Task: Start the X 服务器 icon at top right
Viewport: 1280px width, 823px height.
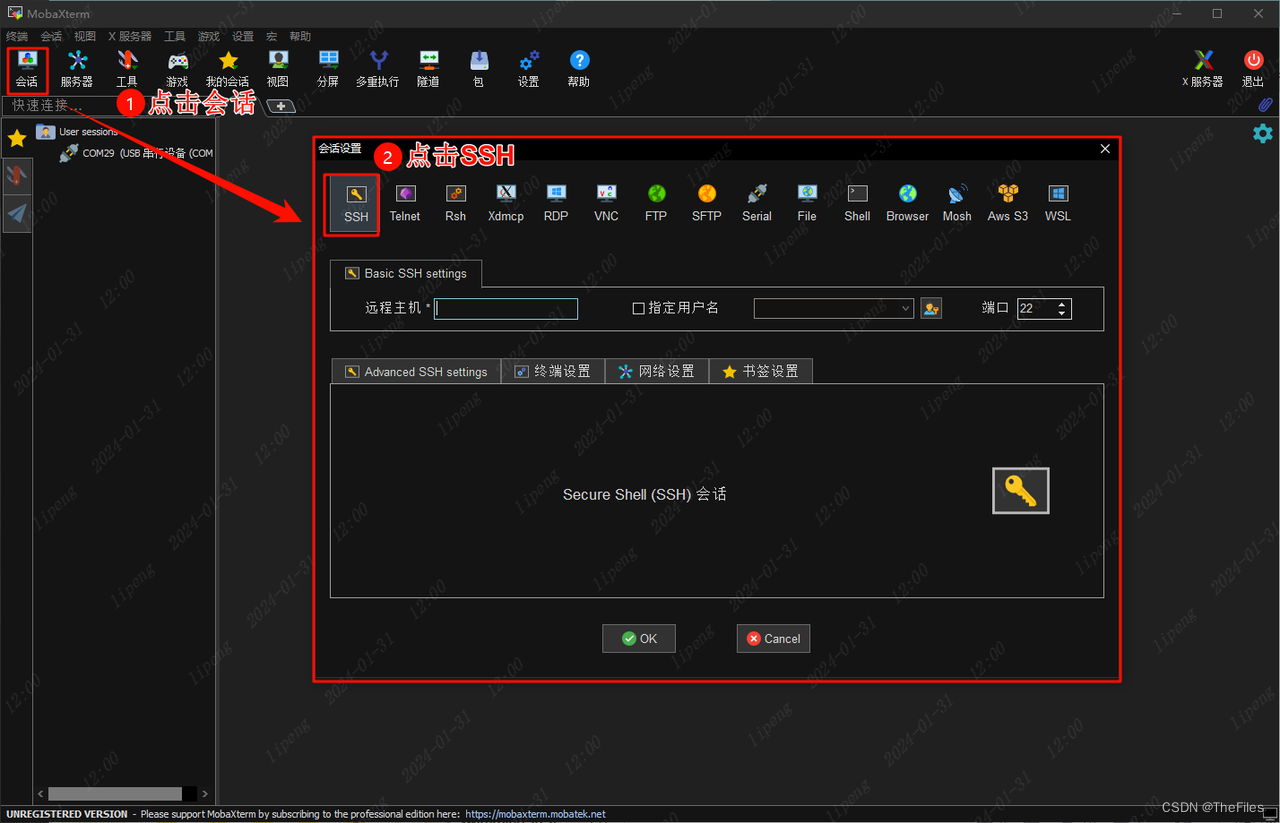Action: tap(1203, 70)
